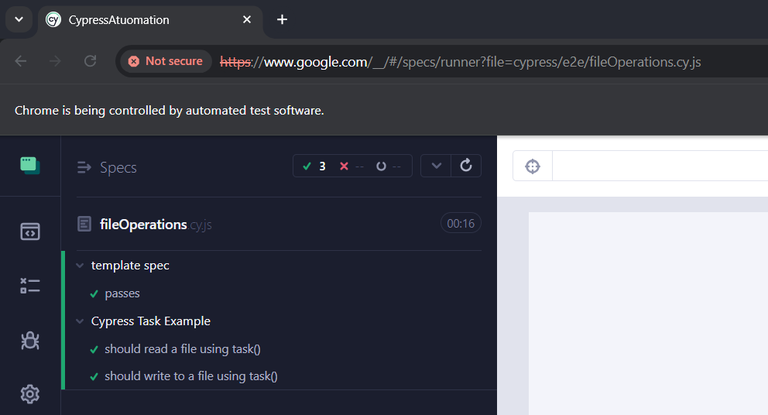Click the Cypress green logo icon
The image size is (768, 415).
(x=30, y=166)
